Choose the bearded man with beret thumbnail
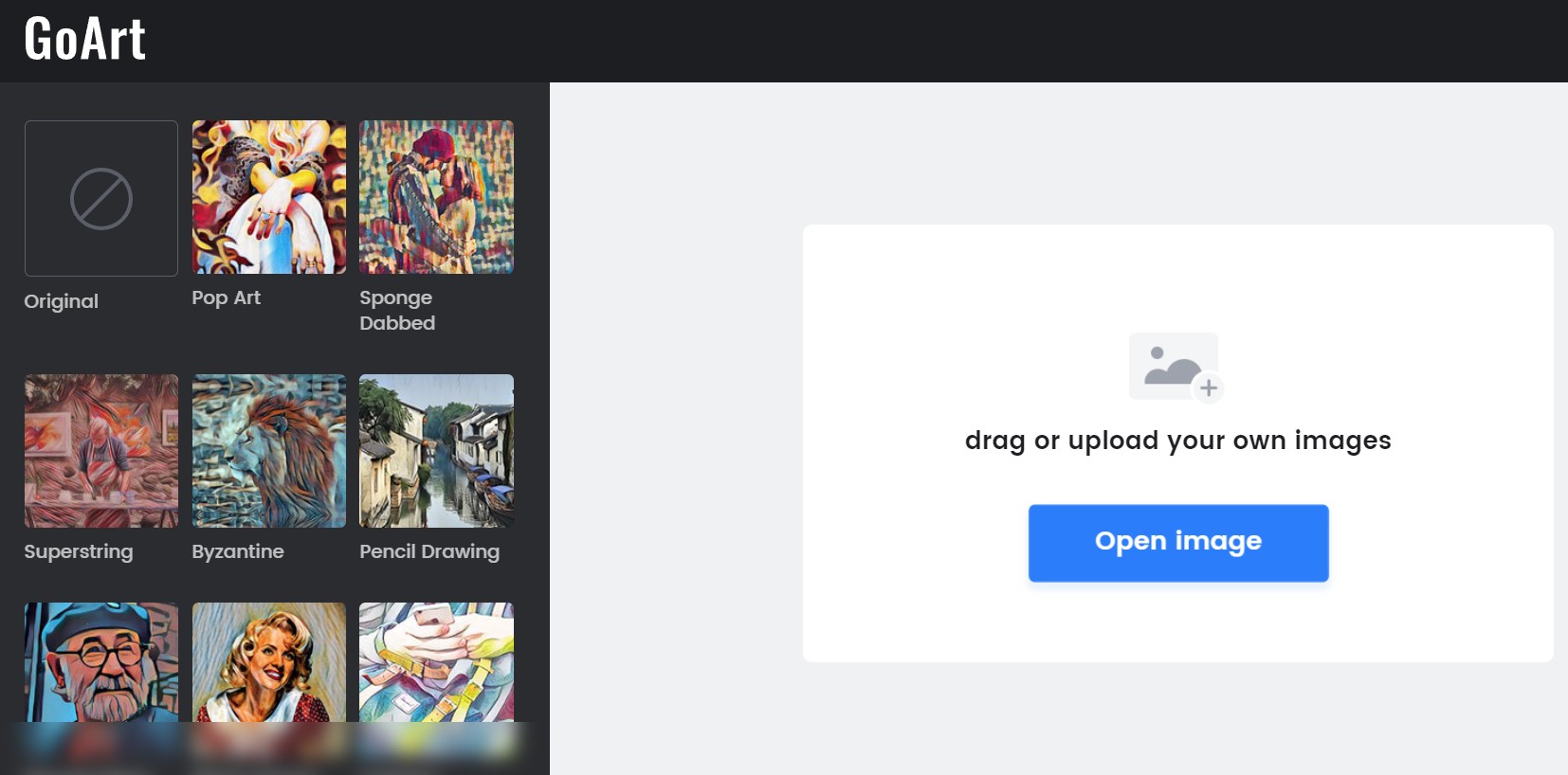The height and width of the screenshot is (775, 1568). click(101, 663)
